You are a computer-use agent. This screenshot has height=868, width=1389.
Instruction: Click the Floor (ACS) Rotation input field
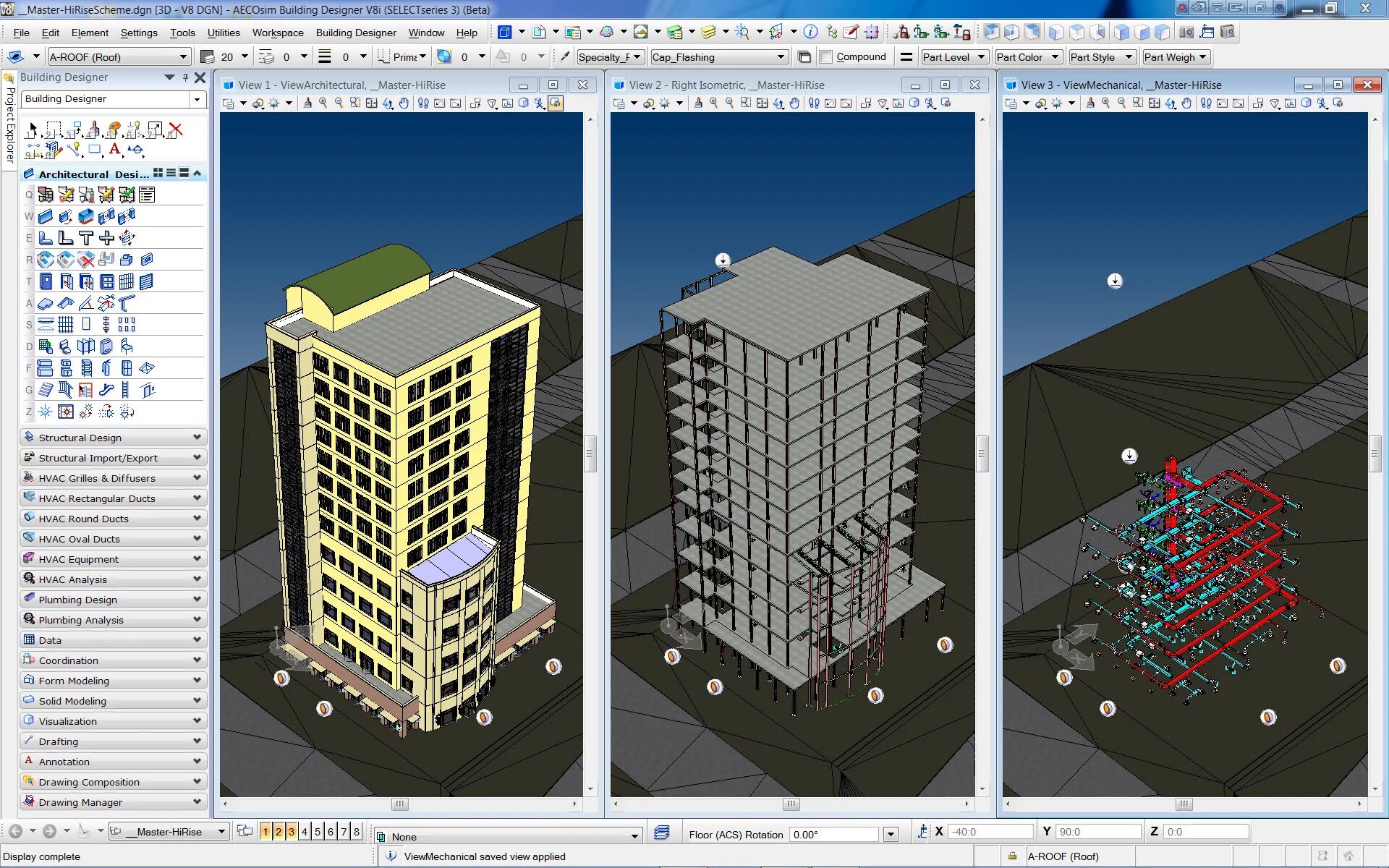point(834,835)
